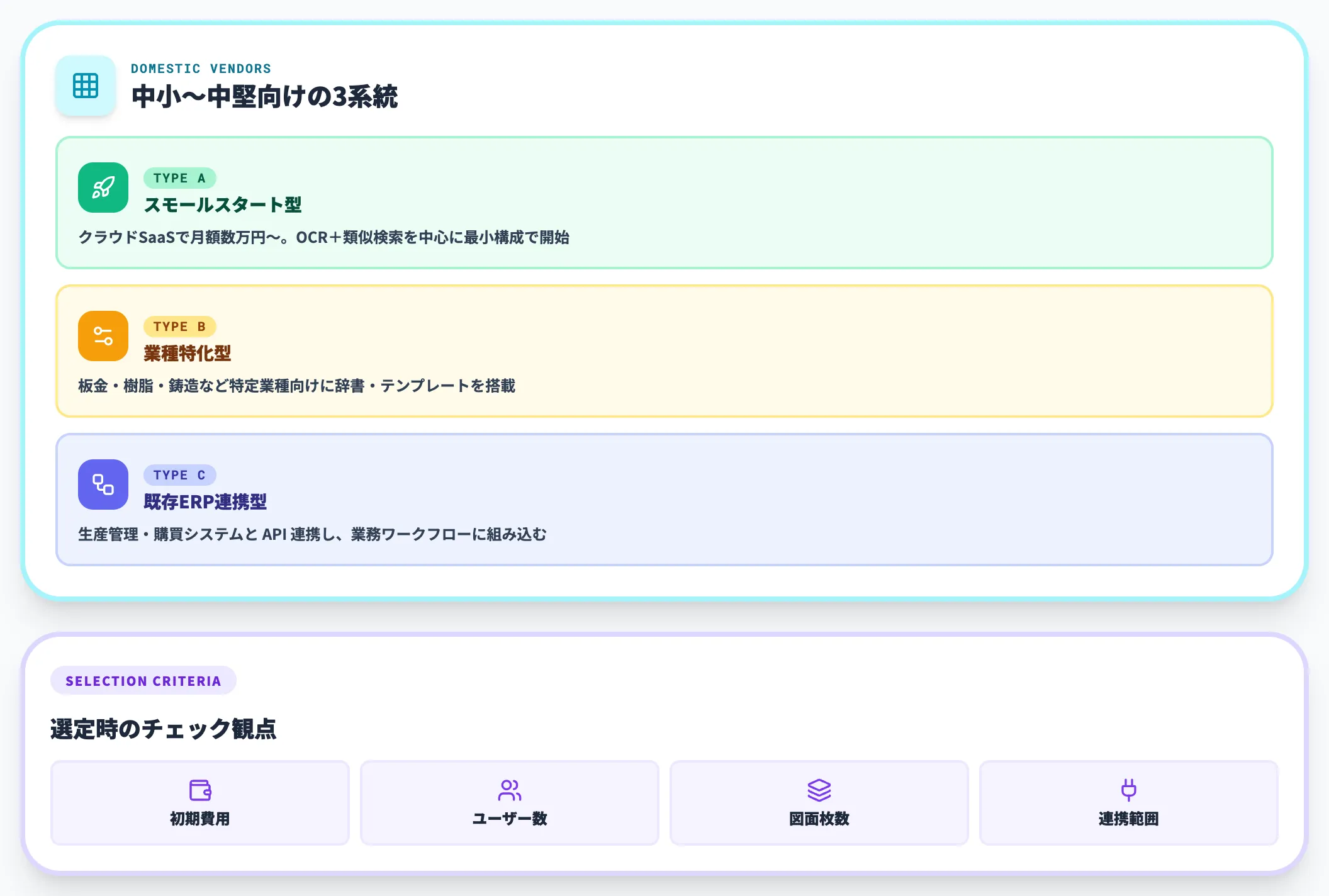Click the sliders icon in the TYPE B card

tap(103, 336)
